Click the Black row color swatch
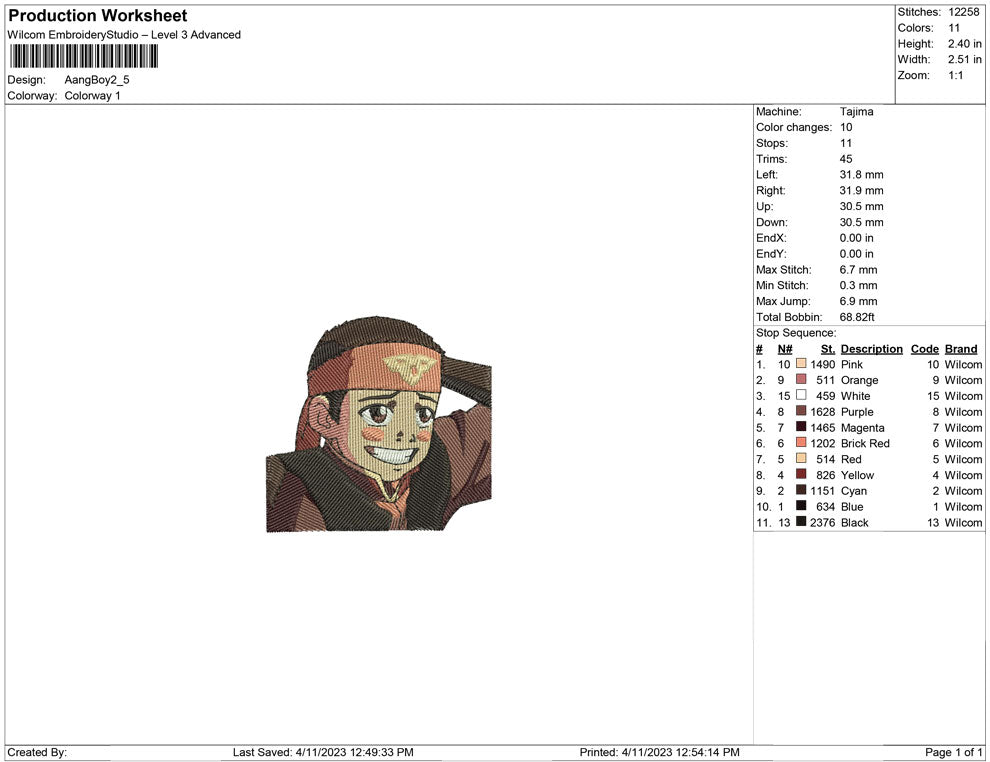The height and width of the screenshot is (762, 990). point(801,521)
